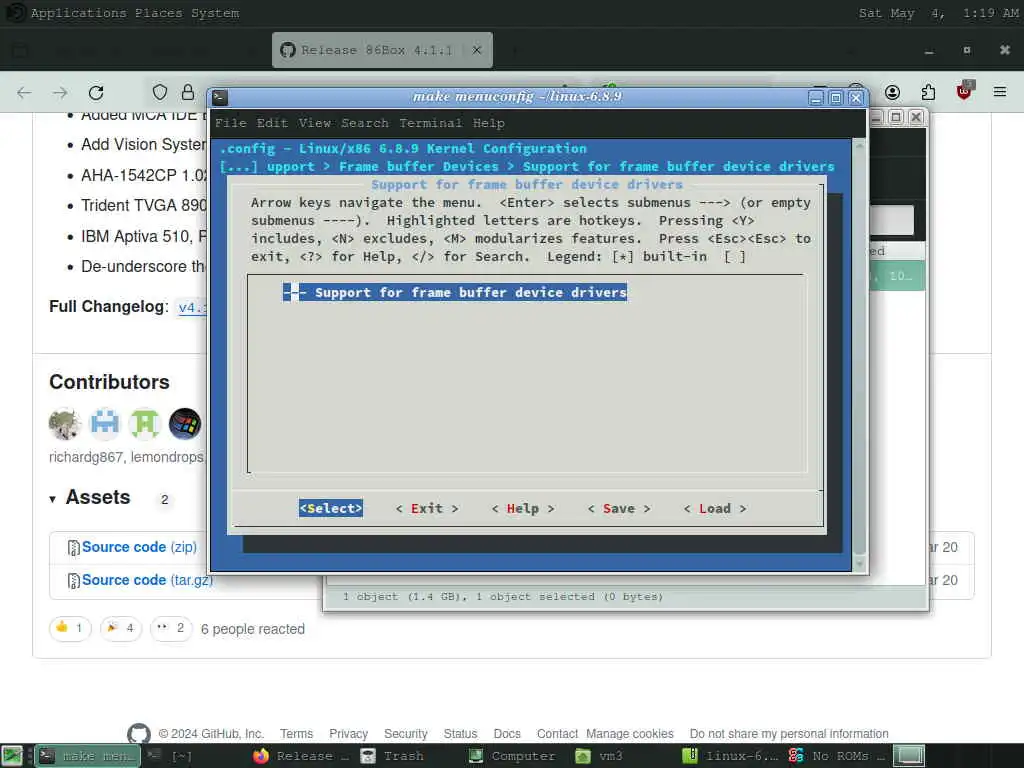
Task: Click the Select button in menuconfig
Action: 330,508
